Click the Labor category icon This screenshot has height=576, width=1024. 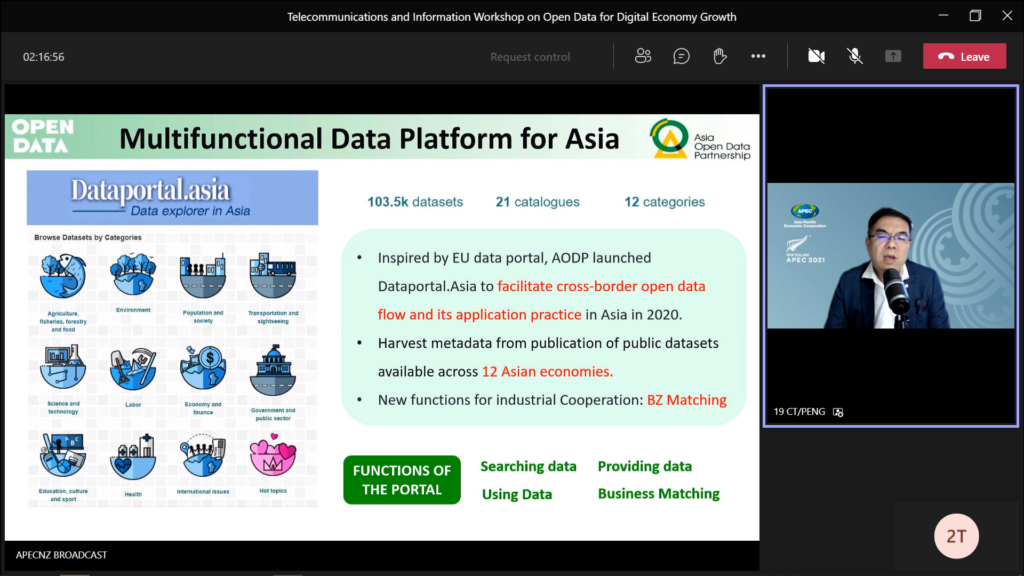tap(133, 369)
